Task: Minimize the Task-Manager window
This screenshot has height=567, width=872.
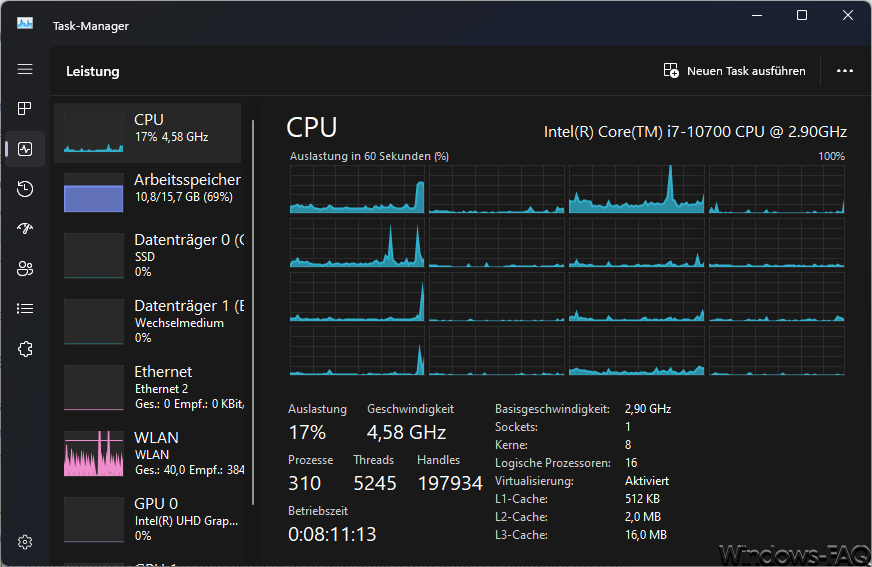Action: point(757,15)
